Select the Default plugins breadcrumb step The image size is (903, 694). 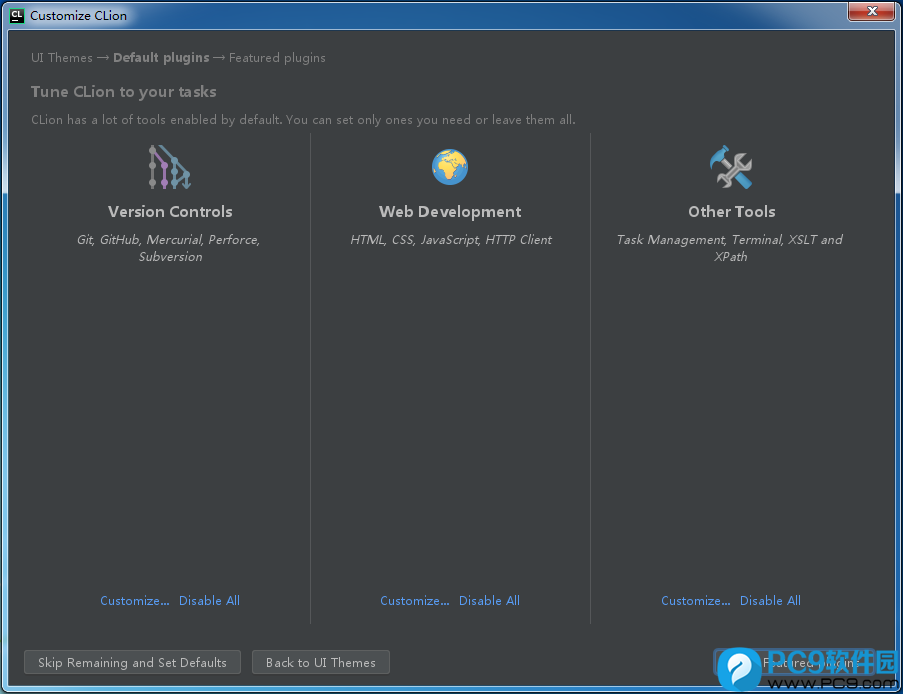click(161, 58)
